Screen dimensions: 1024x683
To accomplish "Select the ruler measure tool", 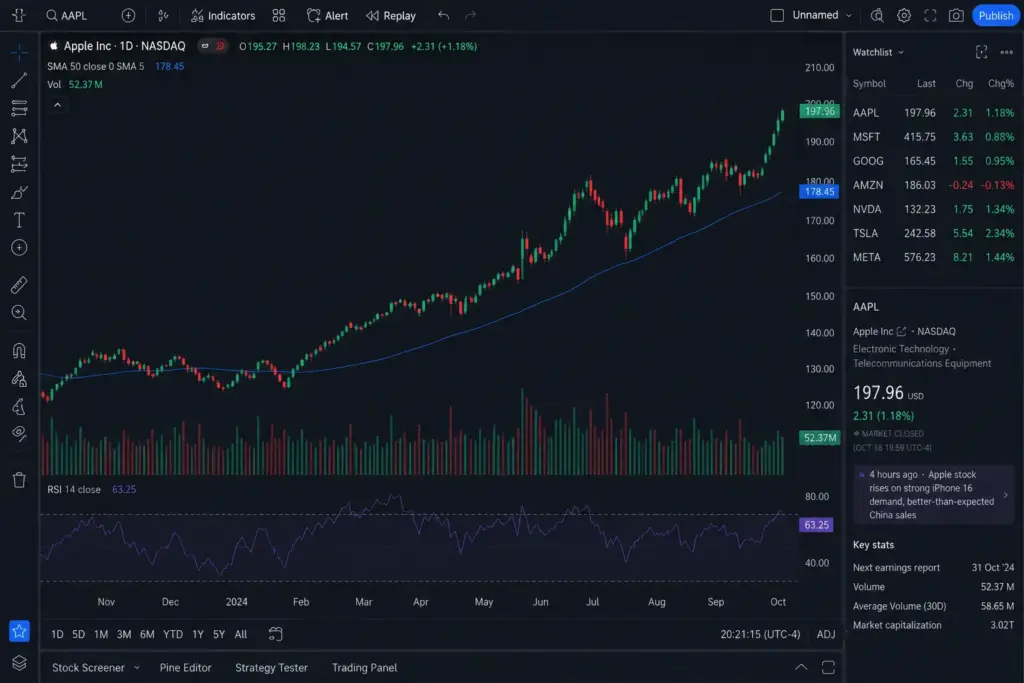I will tap(19, 285).
